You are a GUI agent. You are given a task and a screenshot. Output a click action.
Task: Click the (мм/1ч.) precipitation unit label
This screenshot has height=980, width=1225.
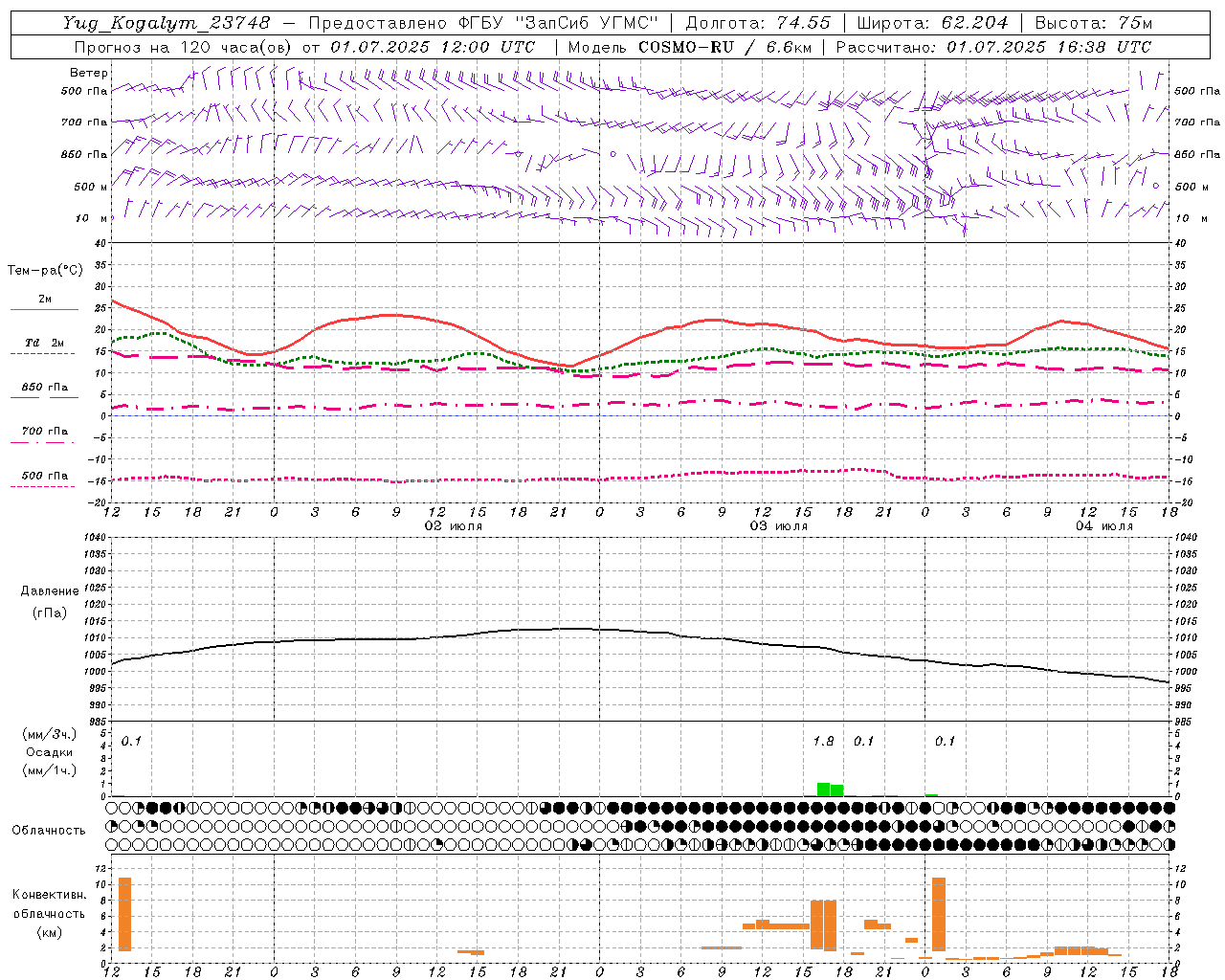(x=50, y=771)
